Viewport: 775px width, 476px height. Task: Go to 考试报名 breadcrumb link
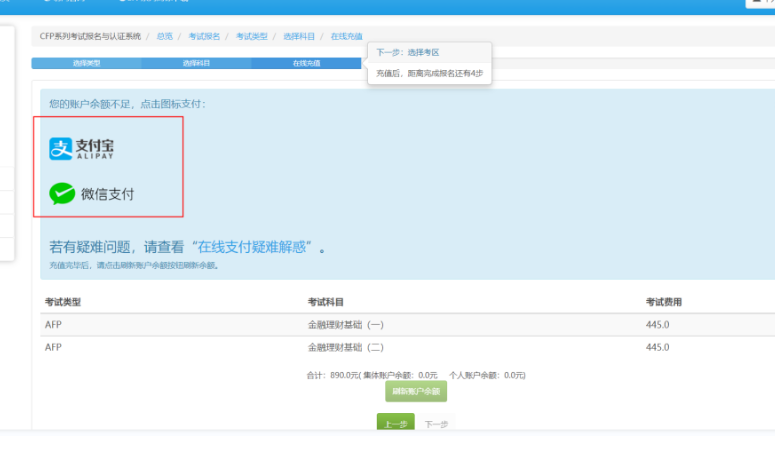tap(204, 36)
